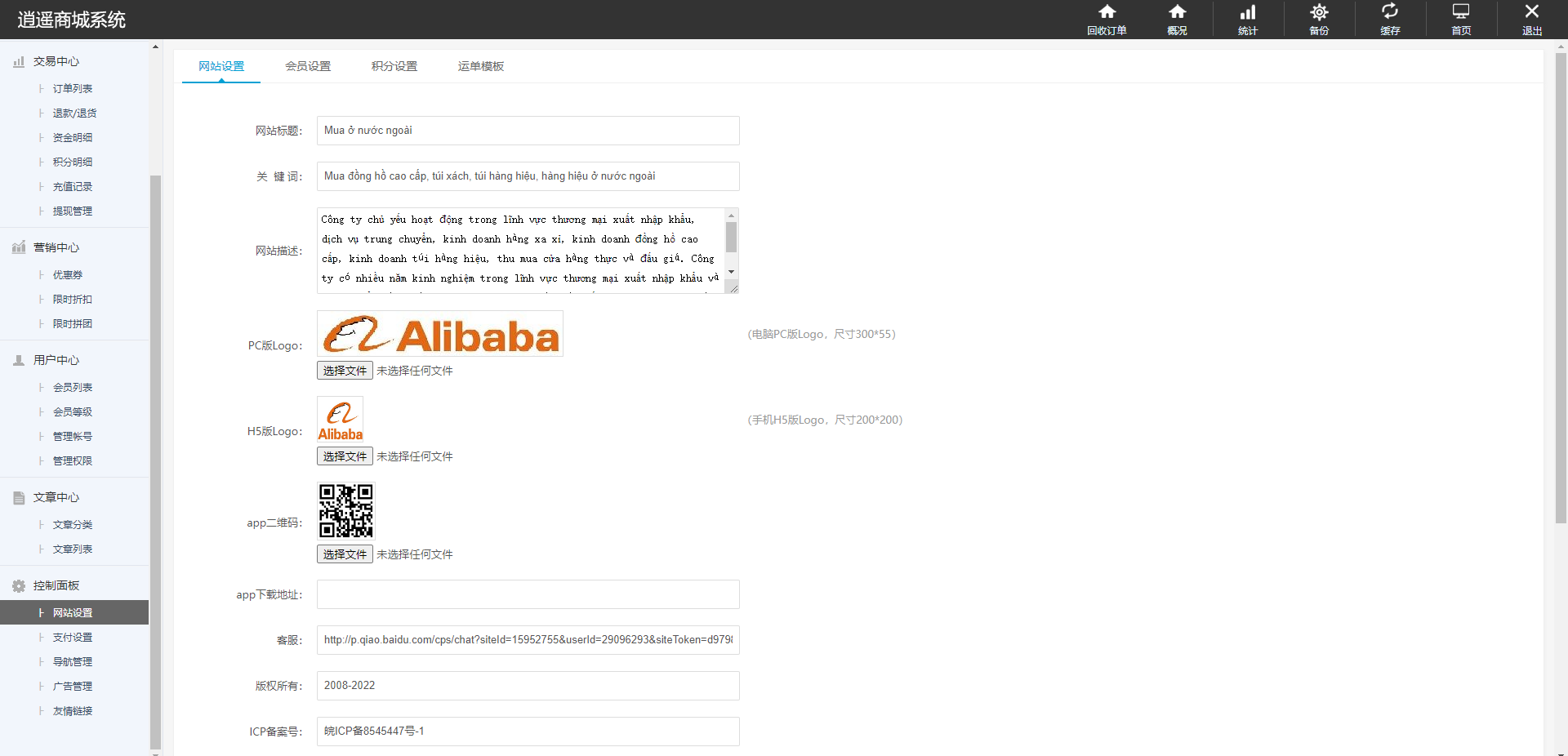This screenshot has width=1568, height=756.
Task: Go to 提现管理 in the sidebar
Action: 73,211
